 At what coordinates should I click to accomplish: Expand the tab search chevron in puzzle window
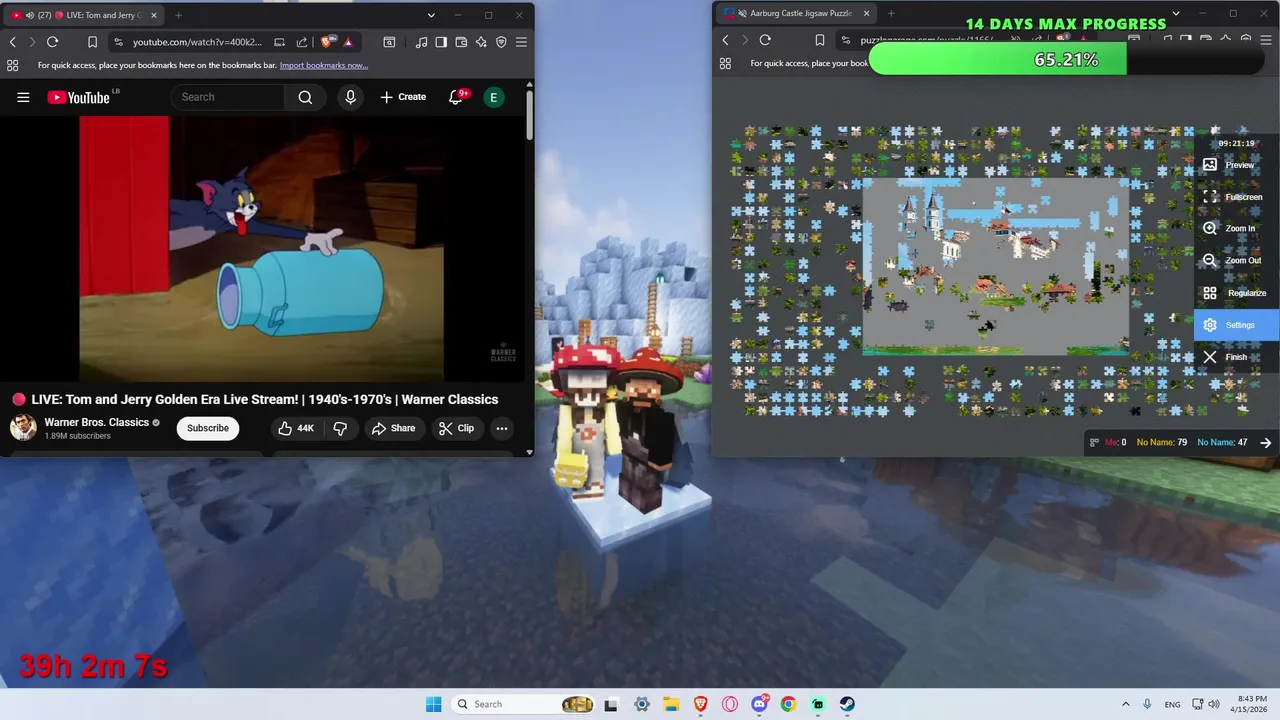tap(1175, 14)
